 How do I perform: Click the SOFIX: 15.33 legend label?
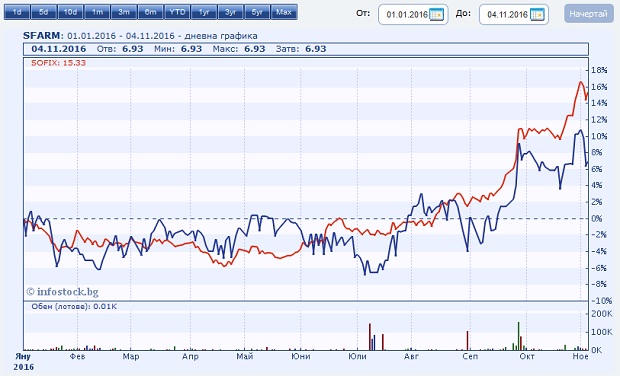pyautogui.click(x=59, y=63)
